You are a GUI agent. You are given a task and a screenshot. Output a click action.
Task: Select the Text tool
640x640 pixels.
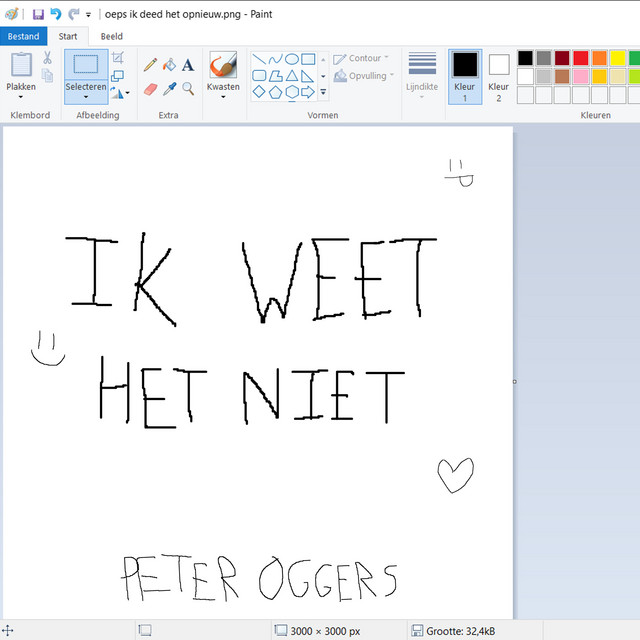(x=188, y=65)
